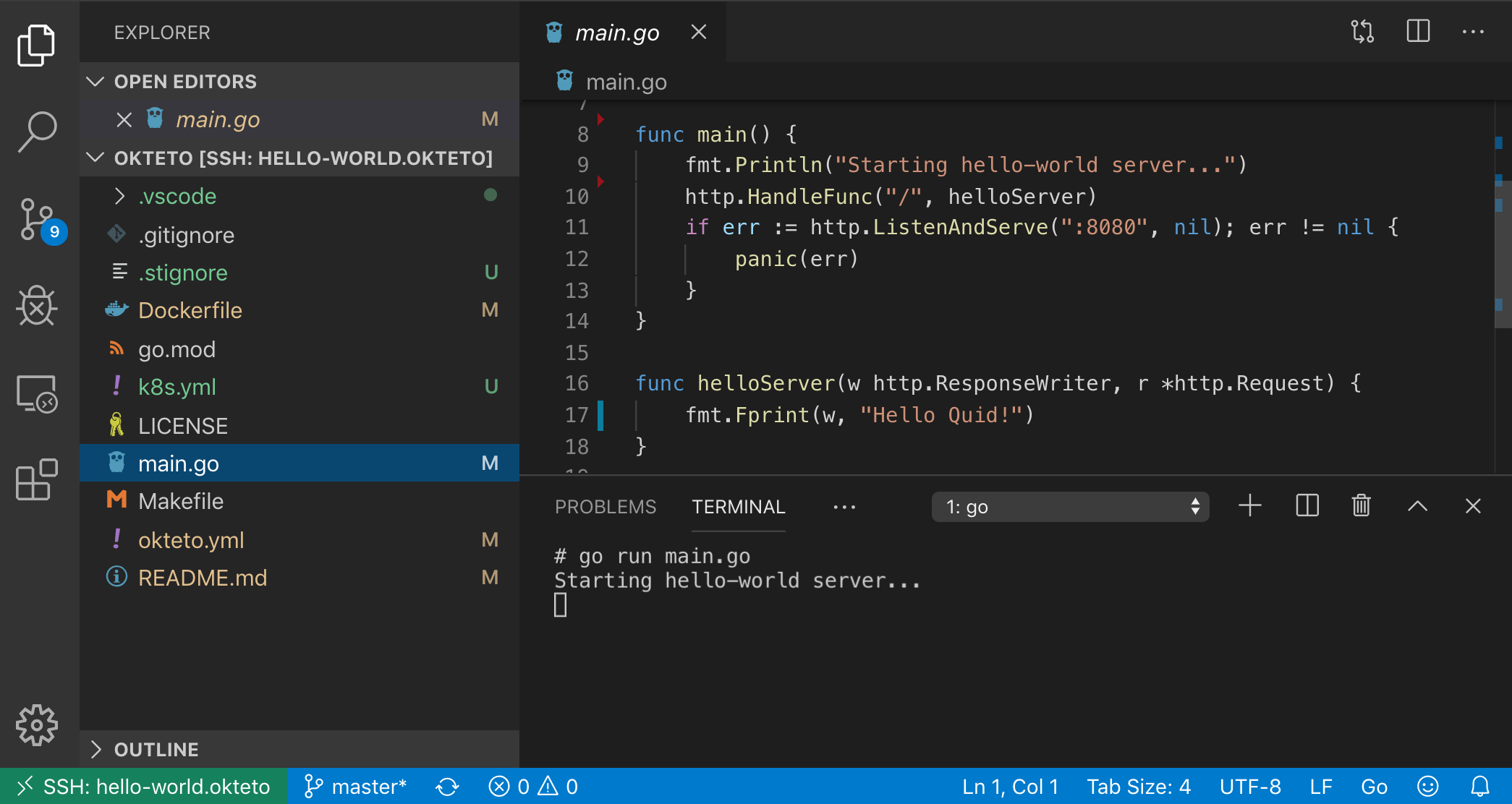Toggle split editor layout
Image resolution: width=1512 pixels, height=804 pixels.
coord(1418,32)
